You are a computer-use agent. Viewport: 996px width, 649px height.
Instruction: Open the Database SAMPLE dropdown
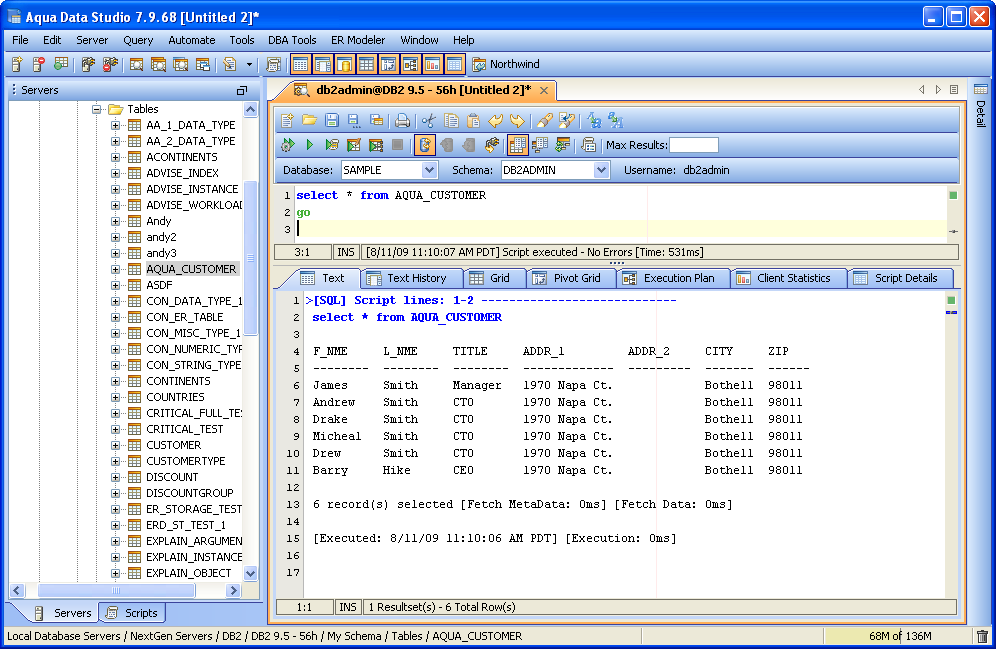[x=429, y=170]
